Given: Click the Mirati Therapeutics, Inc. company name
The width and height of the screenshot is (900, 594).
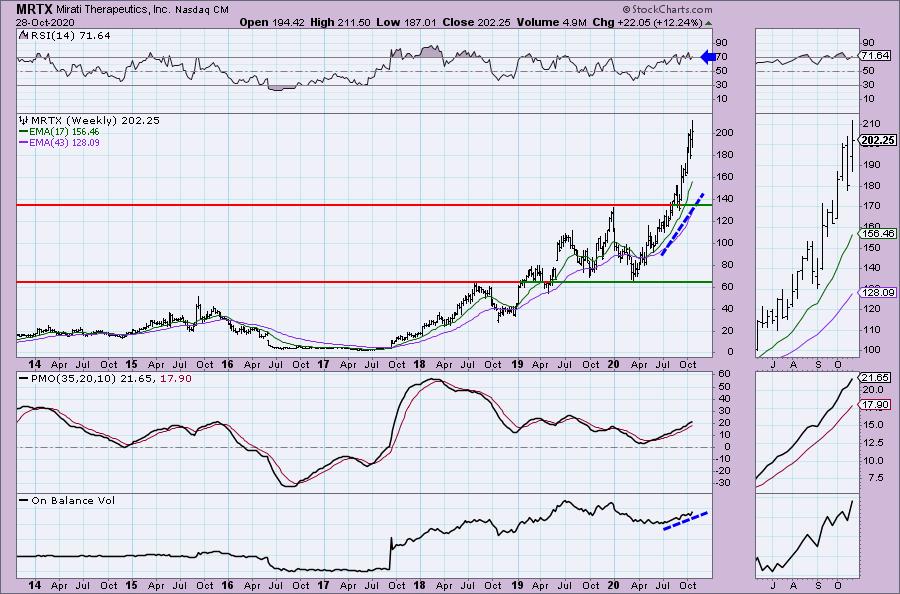Looking at the screenshot, I should point(114,10).
